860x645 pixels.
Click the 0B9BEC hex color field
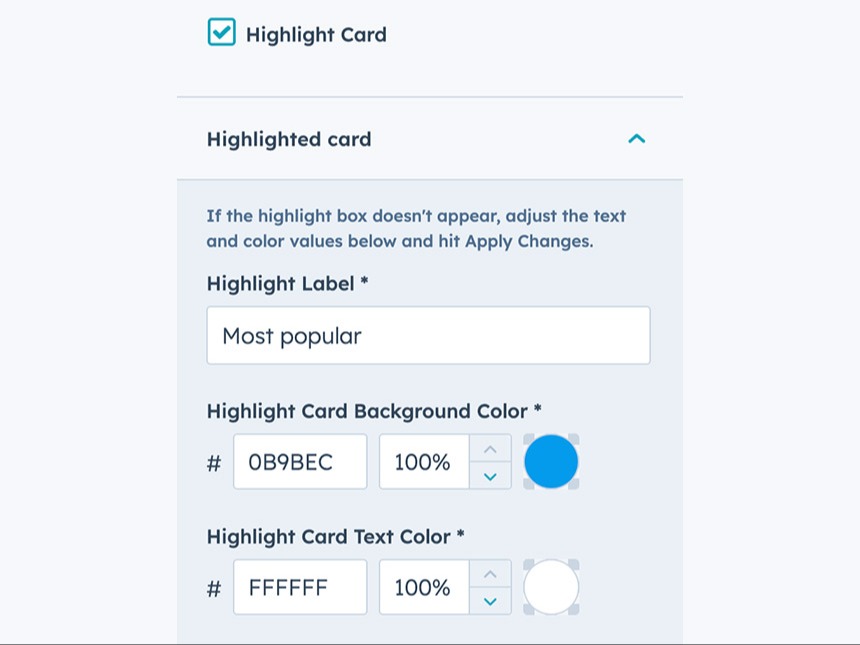(300, 462)
